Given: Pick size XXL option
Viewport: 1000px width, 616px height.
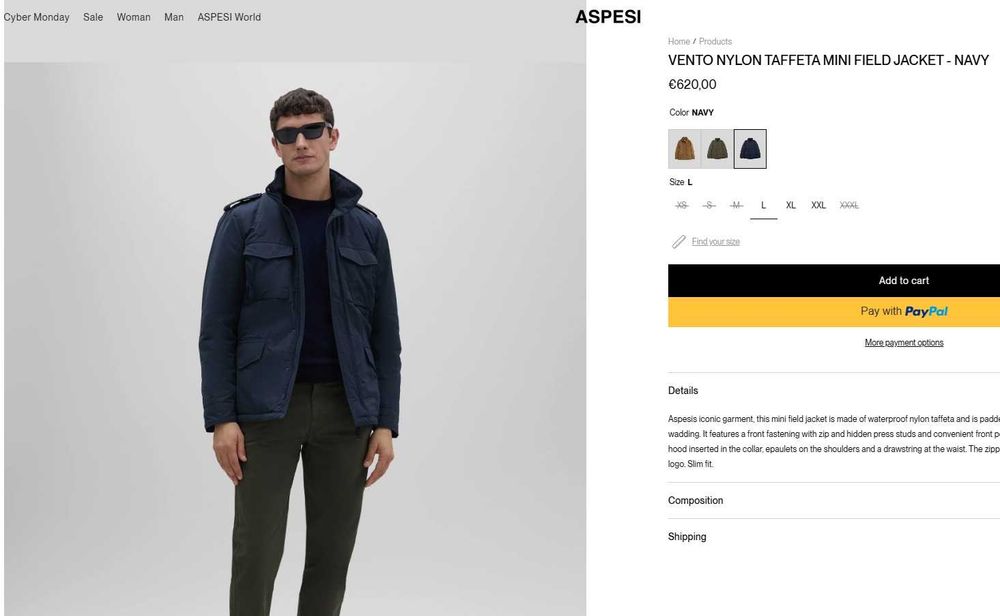Looking at the screenshot, I should pyautogui.click(x=818, y=206).
